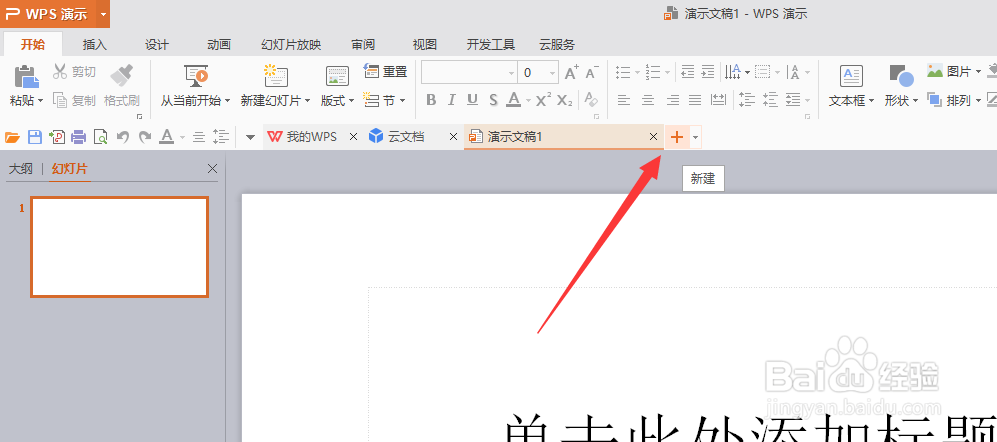Justify text alignment
This screenshot has width=997, height=442.
pyautogui.click(x=695, y=100)
